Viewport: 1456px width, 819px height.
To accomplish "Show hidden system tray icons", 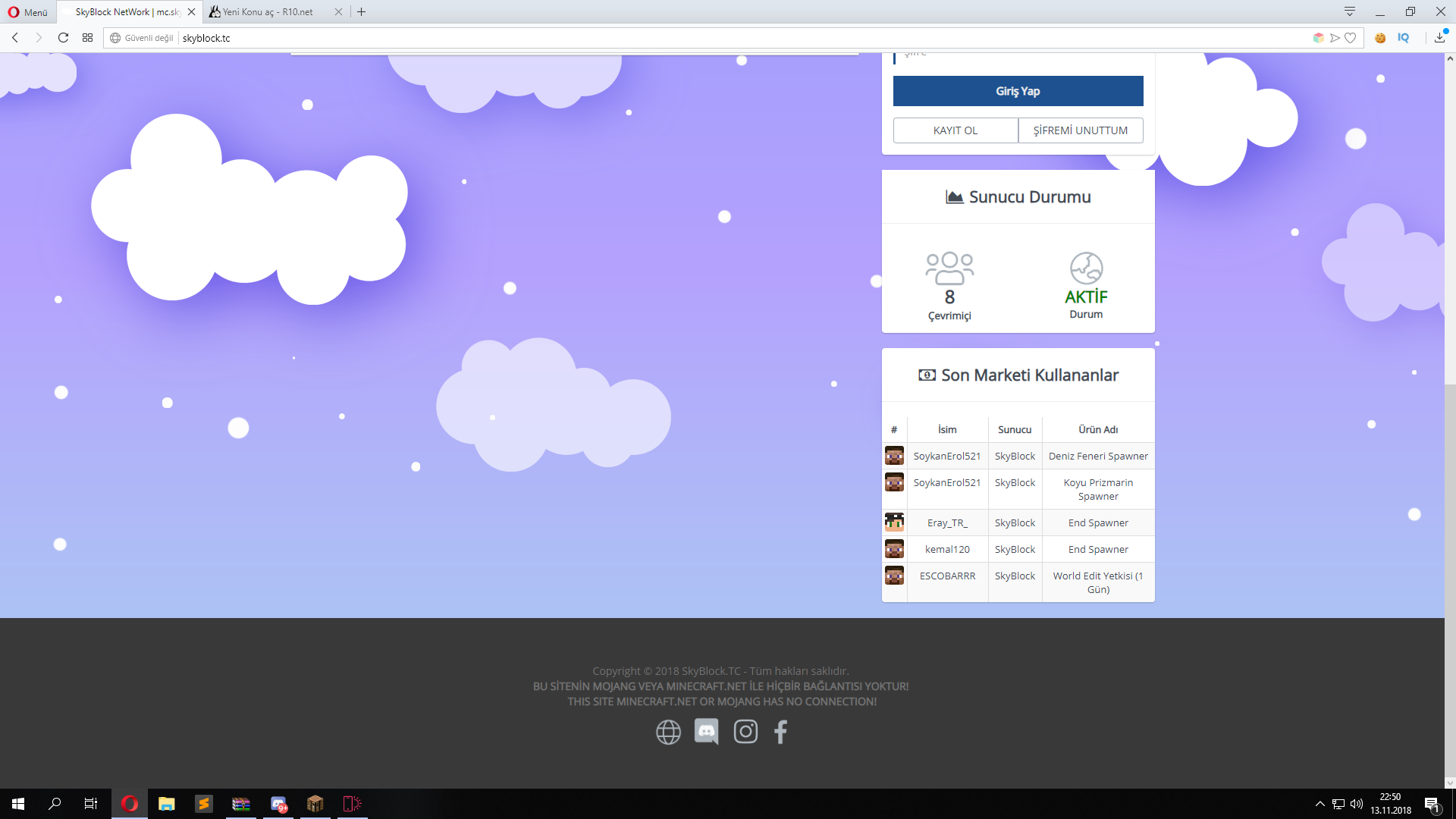I will 1320,804.
